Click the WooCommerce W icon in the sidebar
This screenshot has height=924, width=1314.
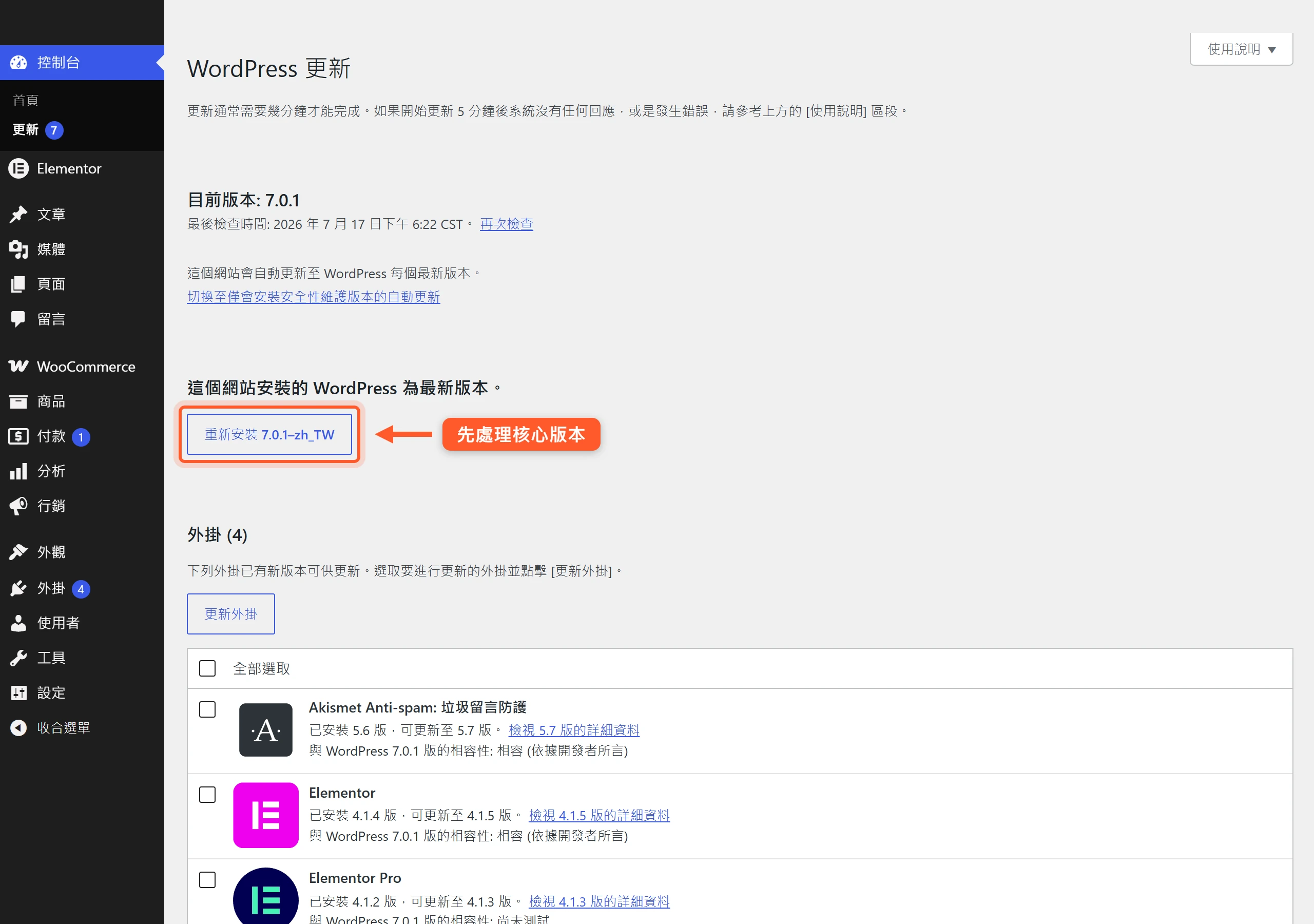click(18, 367)
